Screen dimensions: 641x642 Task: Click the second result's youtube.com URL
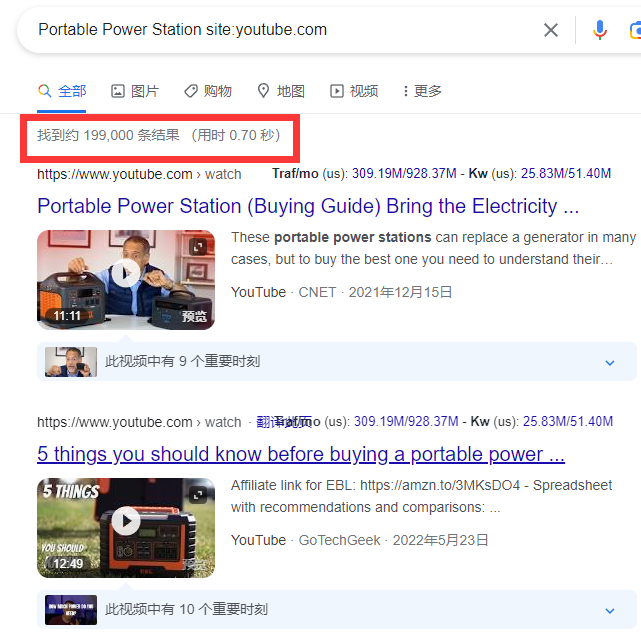pos(139,422)
